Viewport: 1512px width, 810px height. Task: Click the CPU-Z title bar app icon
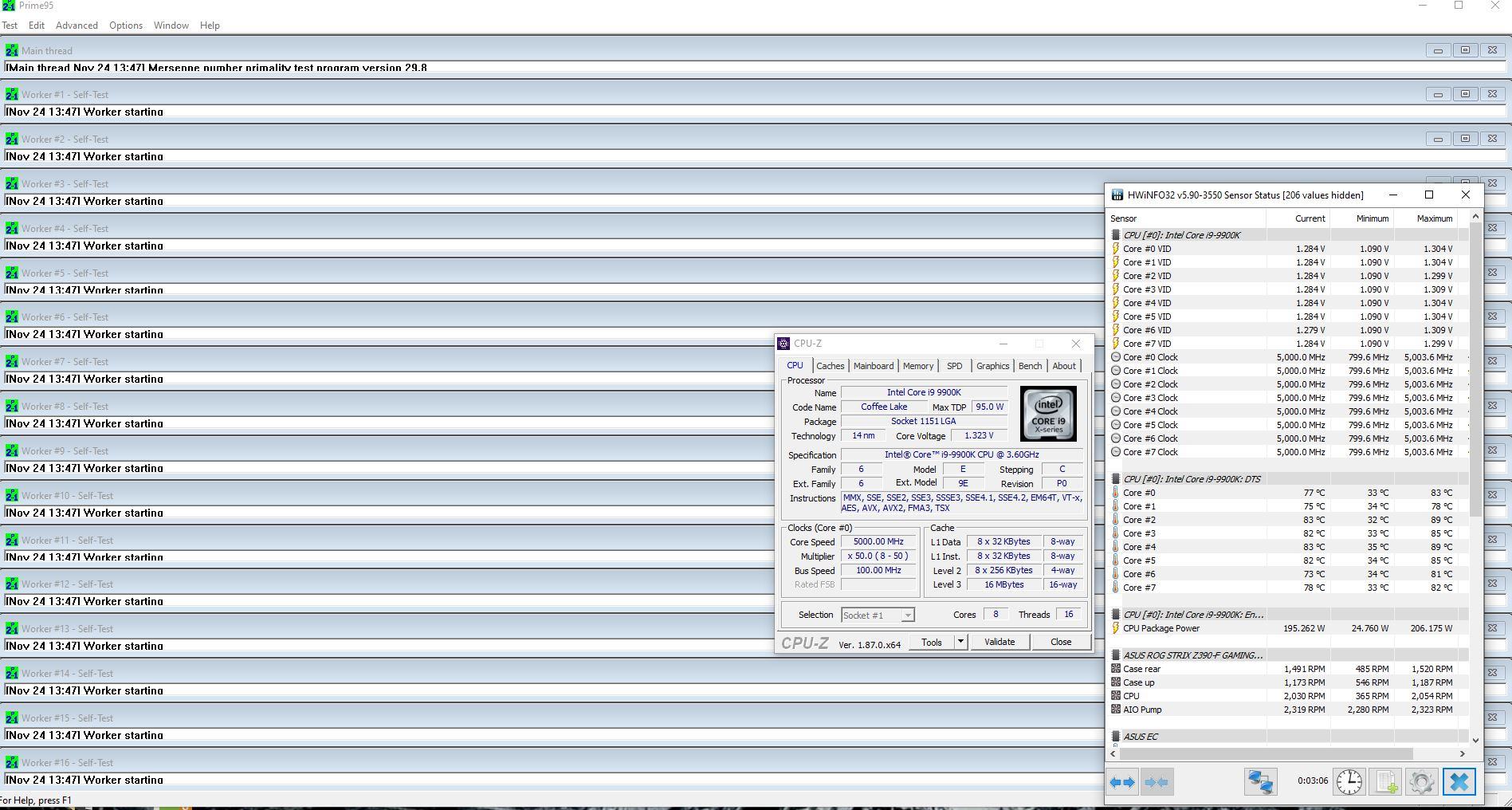783,344
